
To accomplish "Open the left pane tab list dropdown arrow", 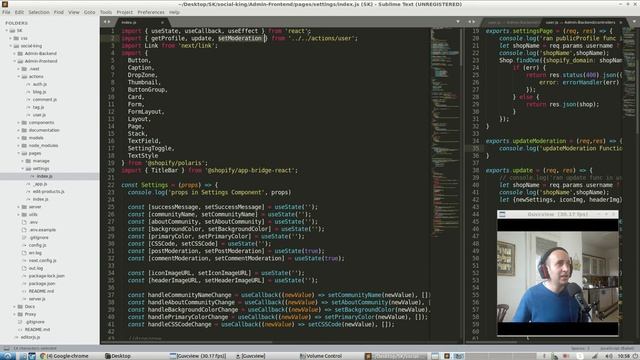I will [458, 22].
